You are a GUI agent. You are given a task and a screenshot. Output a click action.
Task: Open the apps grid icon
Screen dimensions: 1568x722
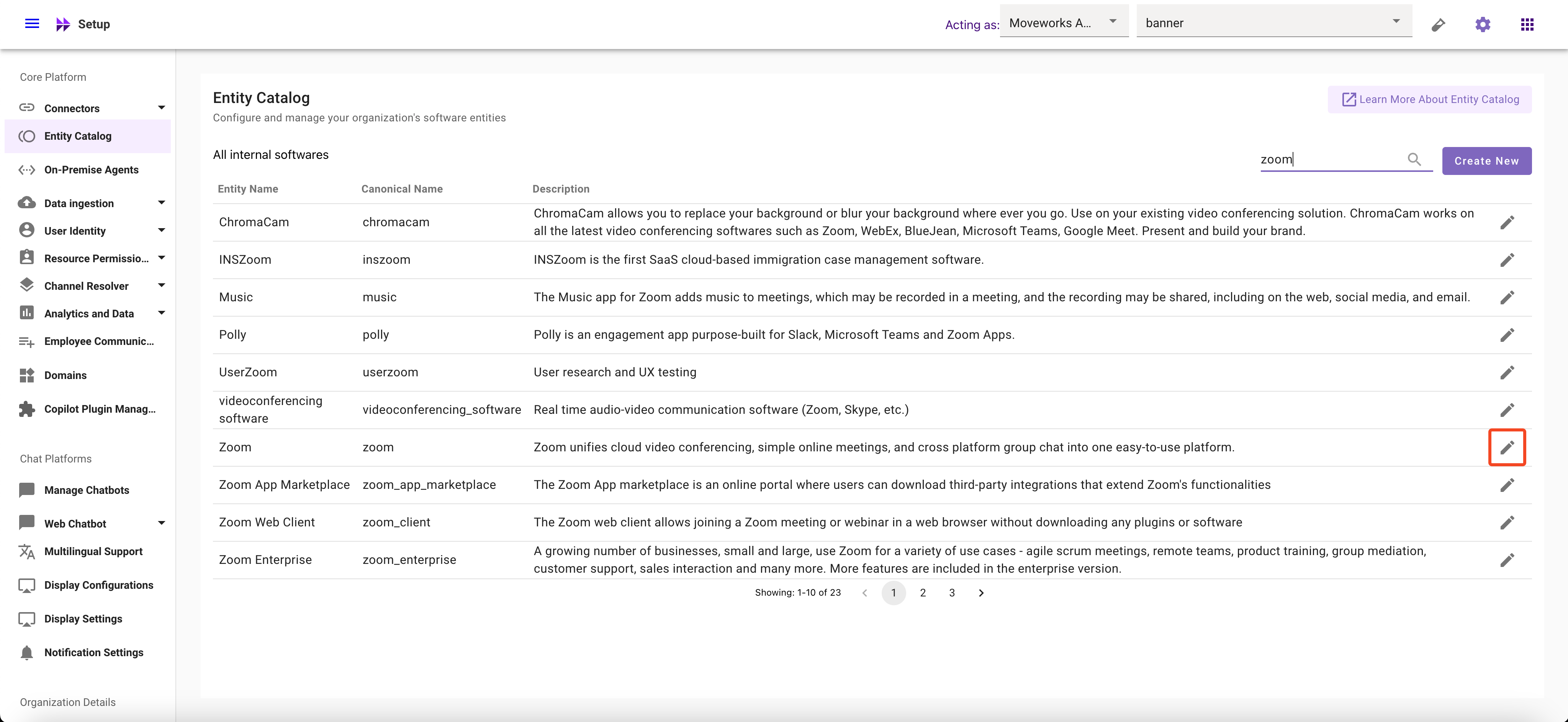pyautogui.click(x=1527, y=25)
